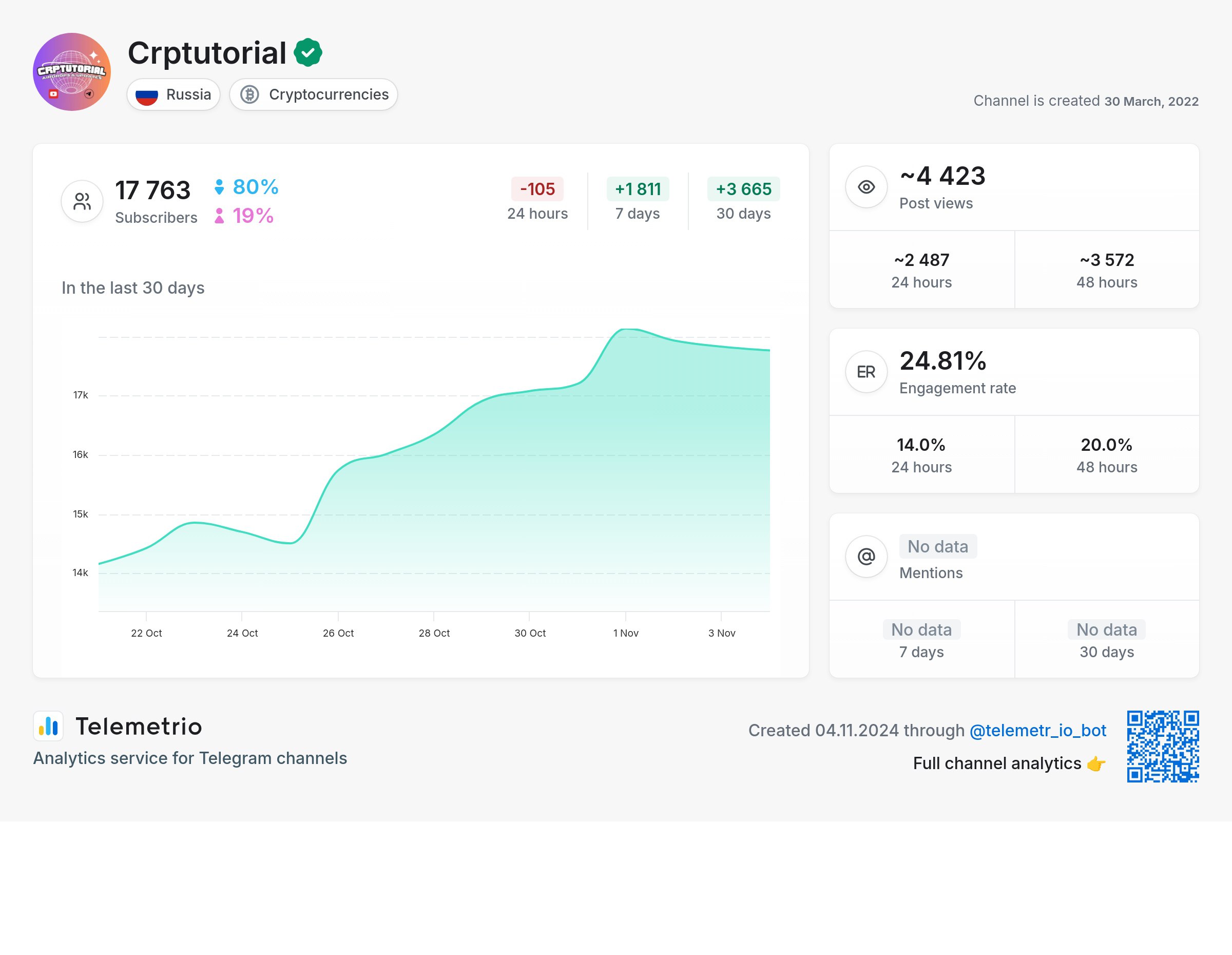
Task: Click the Full channel analytics text
Action: pyautogui.click(x=997, y=764)
